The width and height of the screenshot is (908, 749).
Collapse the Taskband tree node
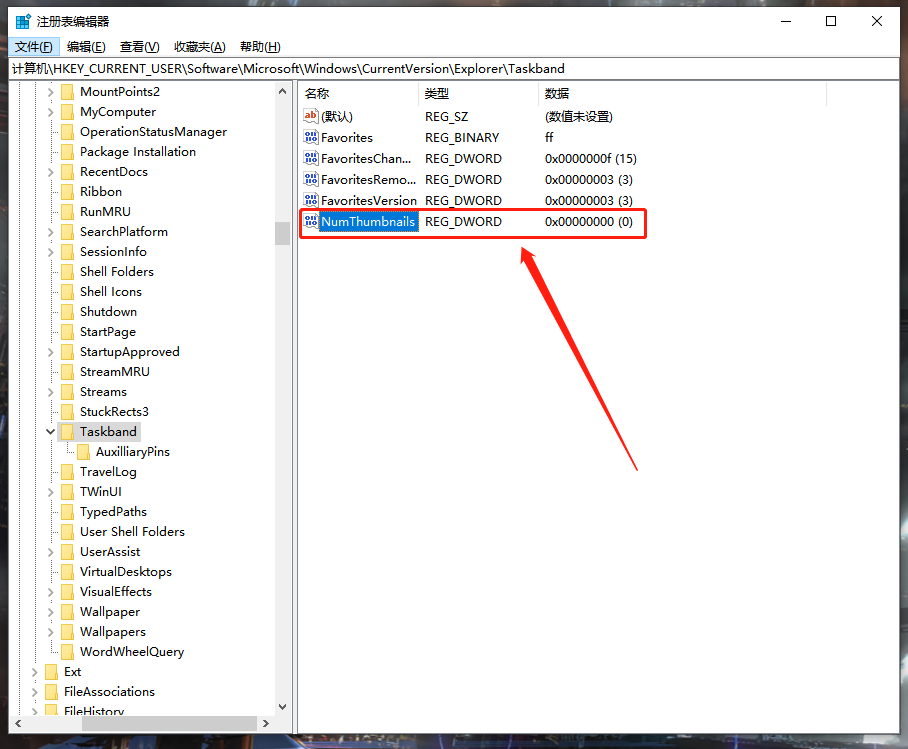tap(50, 431)
